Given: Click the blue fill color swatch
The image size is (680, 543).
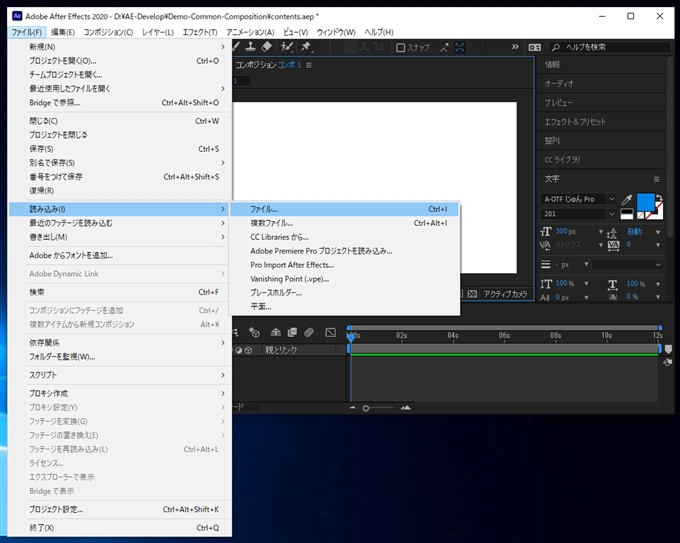Looking at the screenshot, I should click(645, 203).
